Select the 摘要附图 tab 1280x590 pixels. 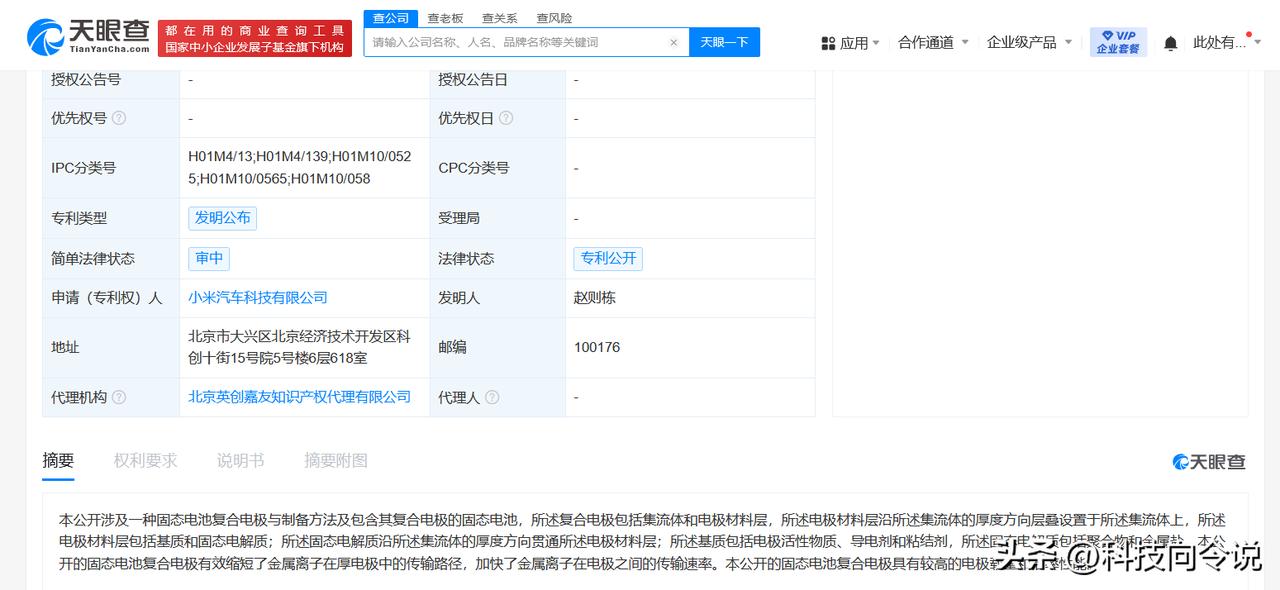click(x=336, y=461)
